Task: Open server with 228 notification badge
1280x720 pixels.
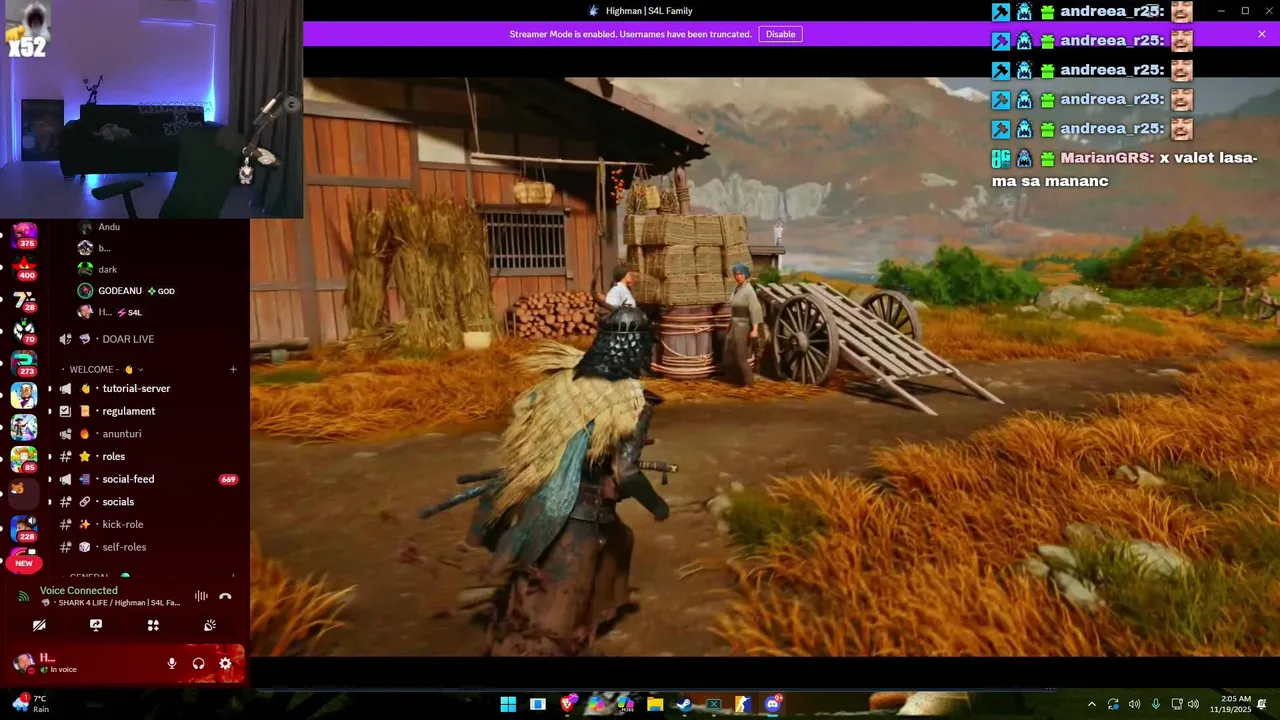Action: coord(24,529)
